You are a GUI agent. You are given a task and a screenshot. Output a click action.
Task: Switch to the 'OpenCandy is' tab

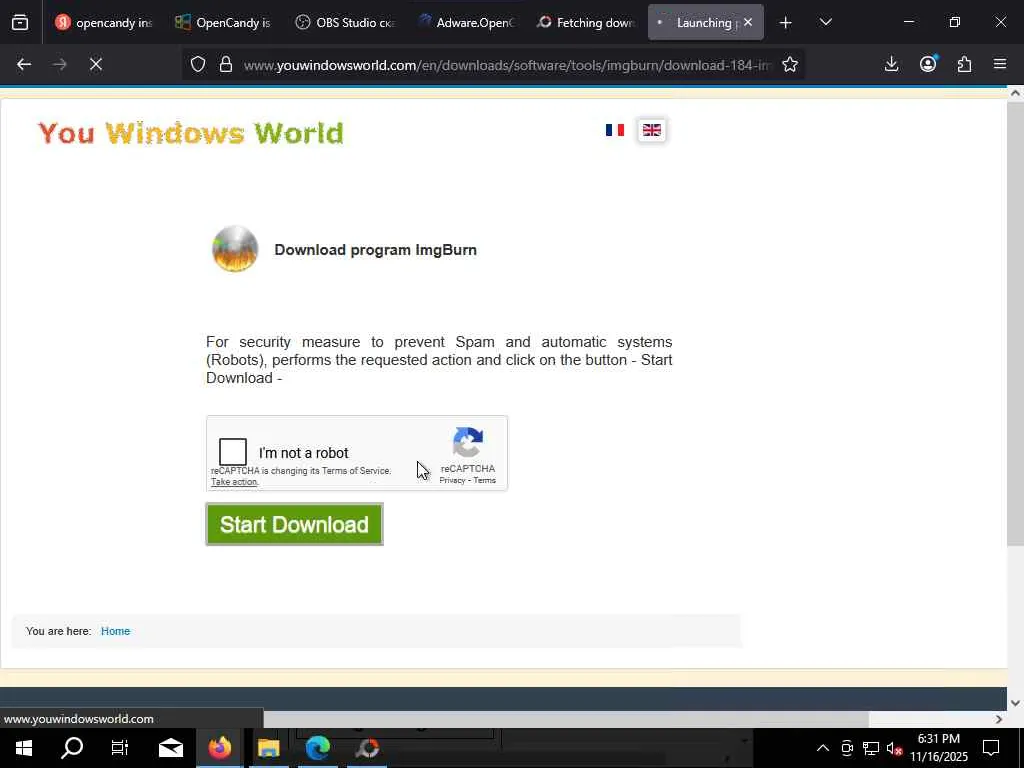223,23
